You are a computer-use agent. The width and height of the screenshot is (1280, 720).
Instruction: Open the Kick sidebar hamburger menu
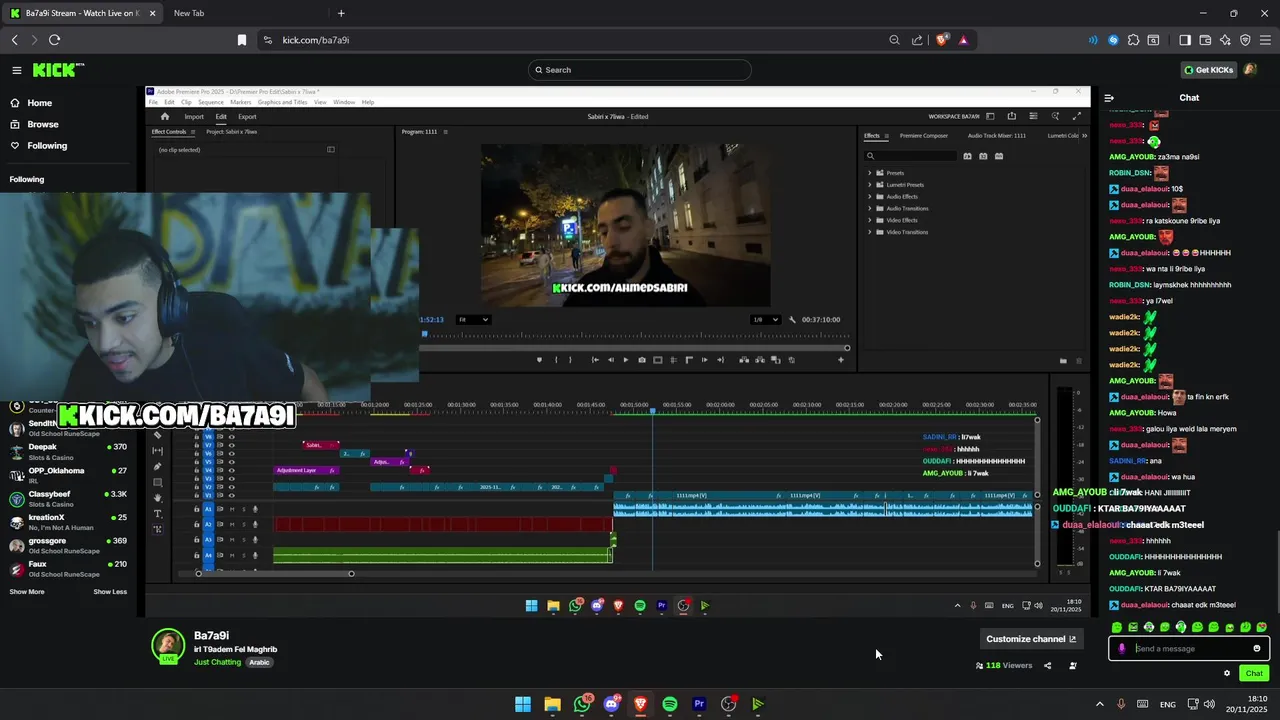point(17,70)
